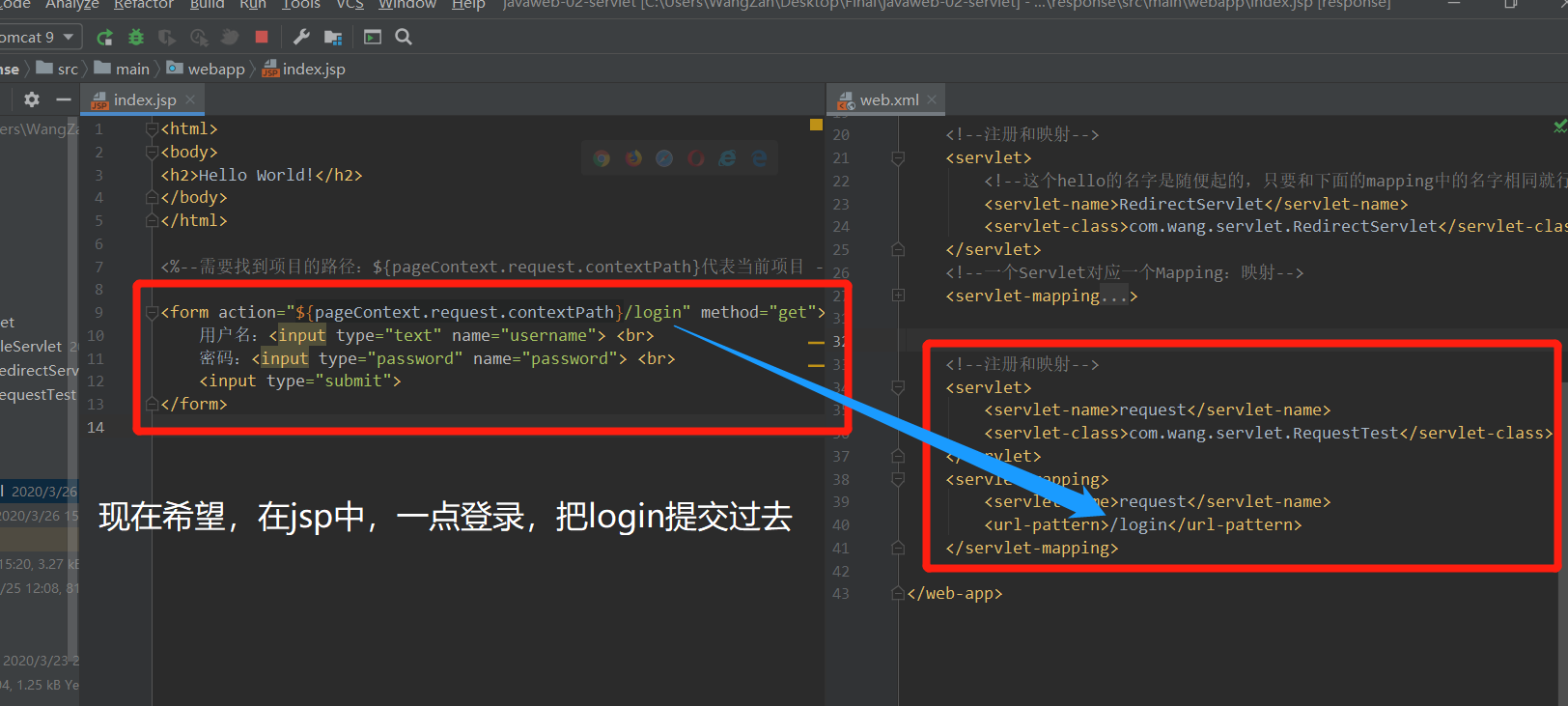1568x706 pixels.
Task: Click the webapp breadcrumb
Action: tap(207, 69)
